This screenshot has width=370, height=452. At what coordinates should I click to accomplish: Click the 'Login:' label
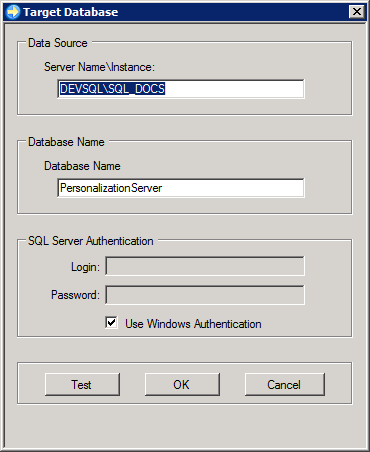click(85, 267)
